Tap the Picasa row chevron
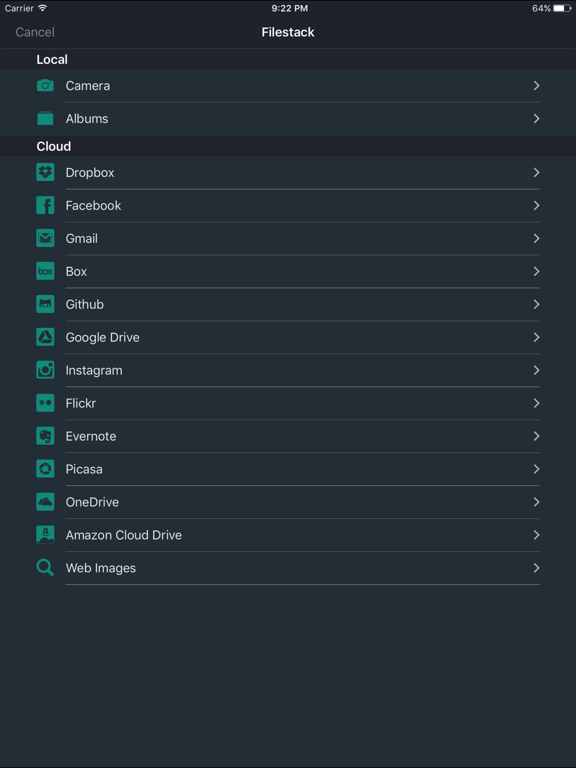Screen dimensions: 576x768 536,469
